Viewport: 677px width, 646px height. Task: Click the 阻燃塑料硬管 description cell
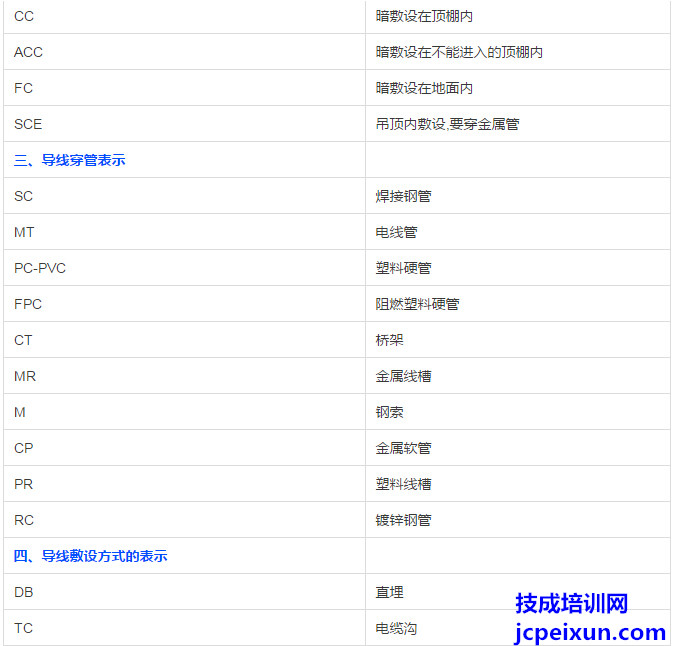point(417,304)
